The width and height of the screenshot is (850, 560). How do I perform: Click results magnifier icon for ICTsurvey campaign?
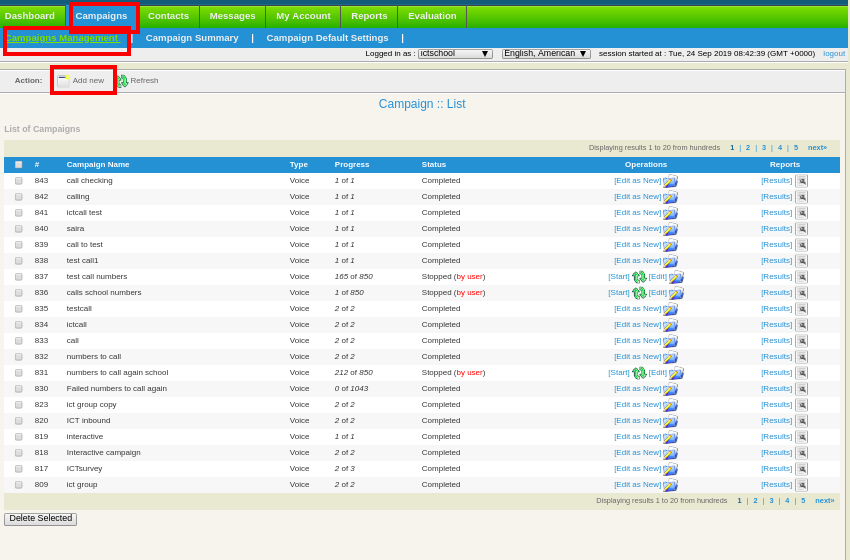pyautogui.click(x=801, y=469)
